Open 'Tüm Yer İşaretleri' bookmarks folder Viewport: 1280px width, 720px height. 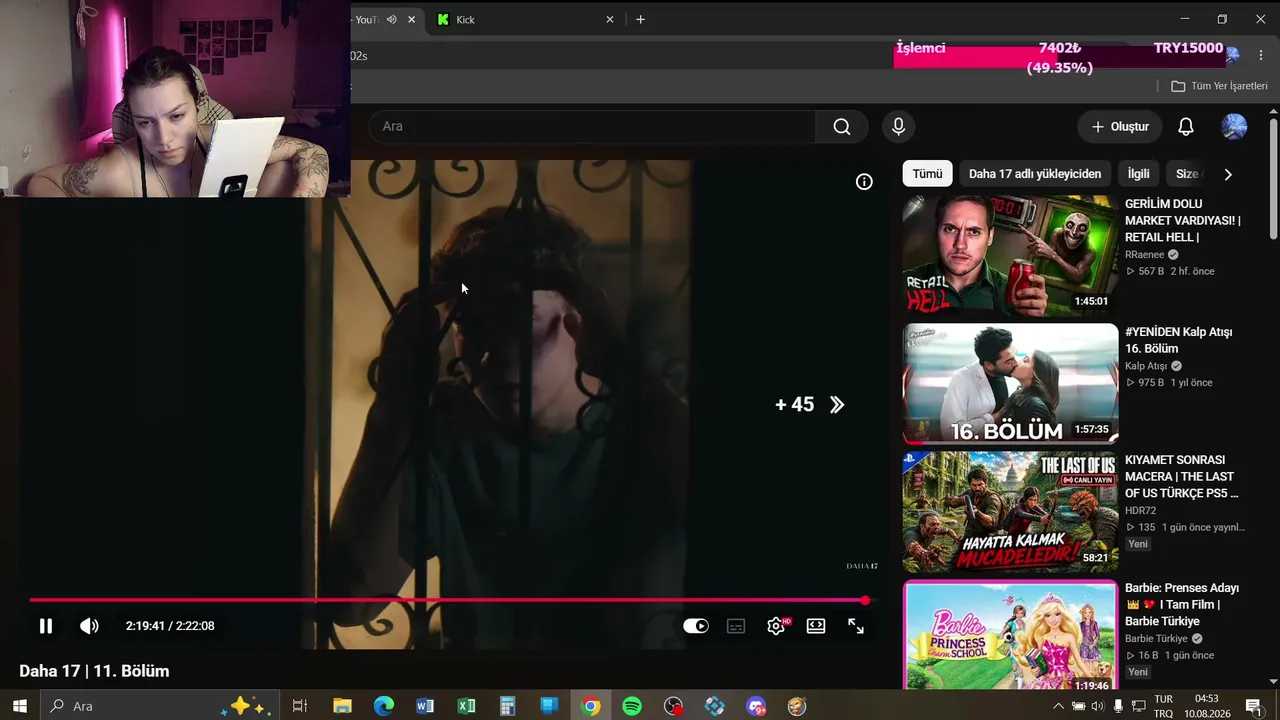pyautogui.click(x=1219, y=86)
